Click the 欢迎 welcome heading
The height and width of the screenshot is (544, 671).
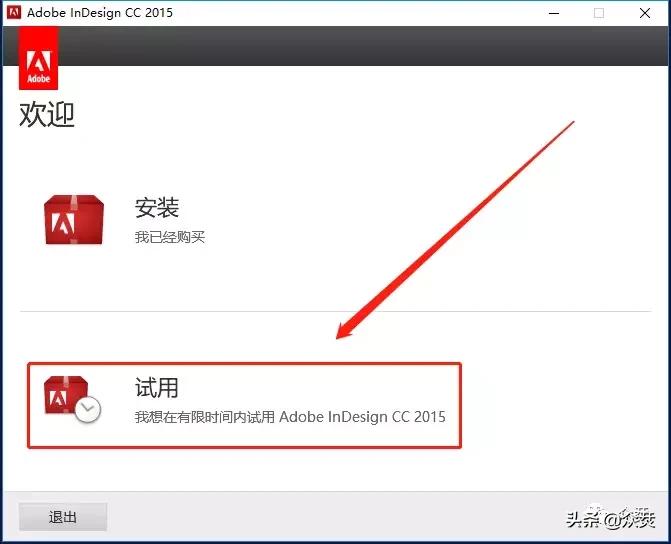coord(47,115)
